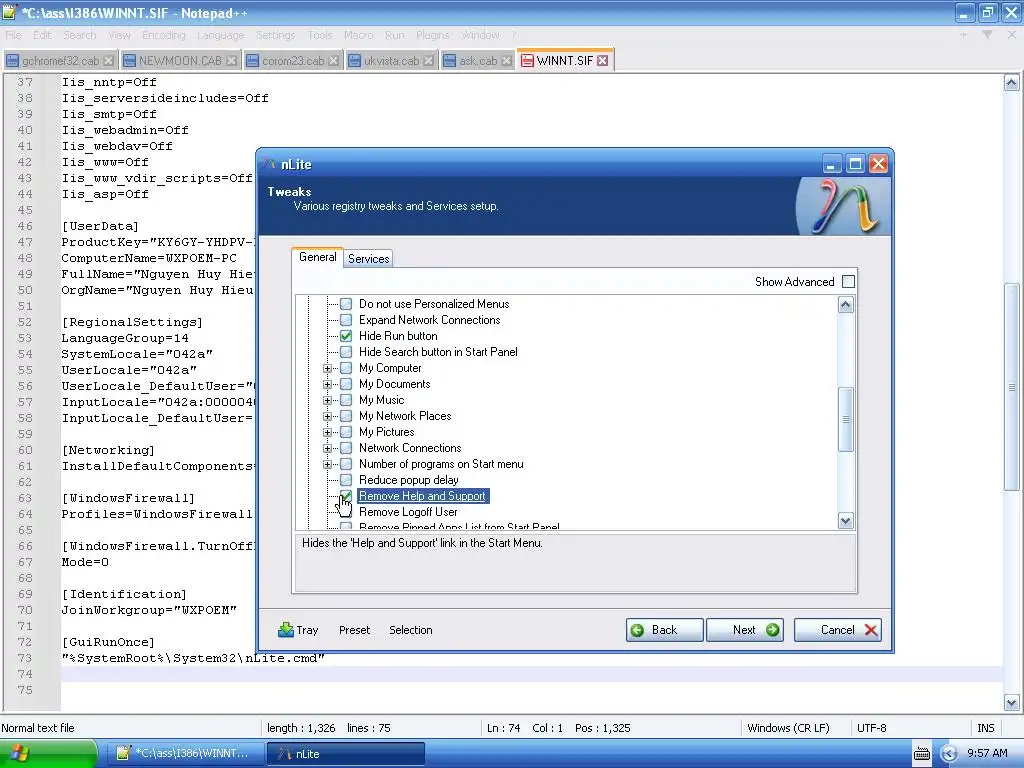Click the nLite title bar icon
The image size is (1024, 768).
coord(270,164)
